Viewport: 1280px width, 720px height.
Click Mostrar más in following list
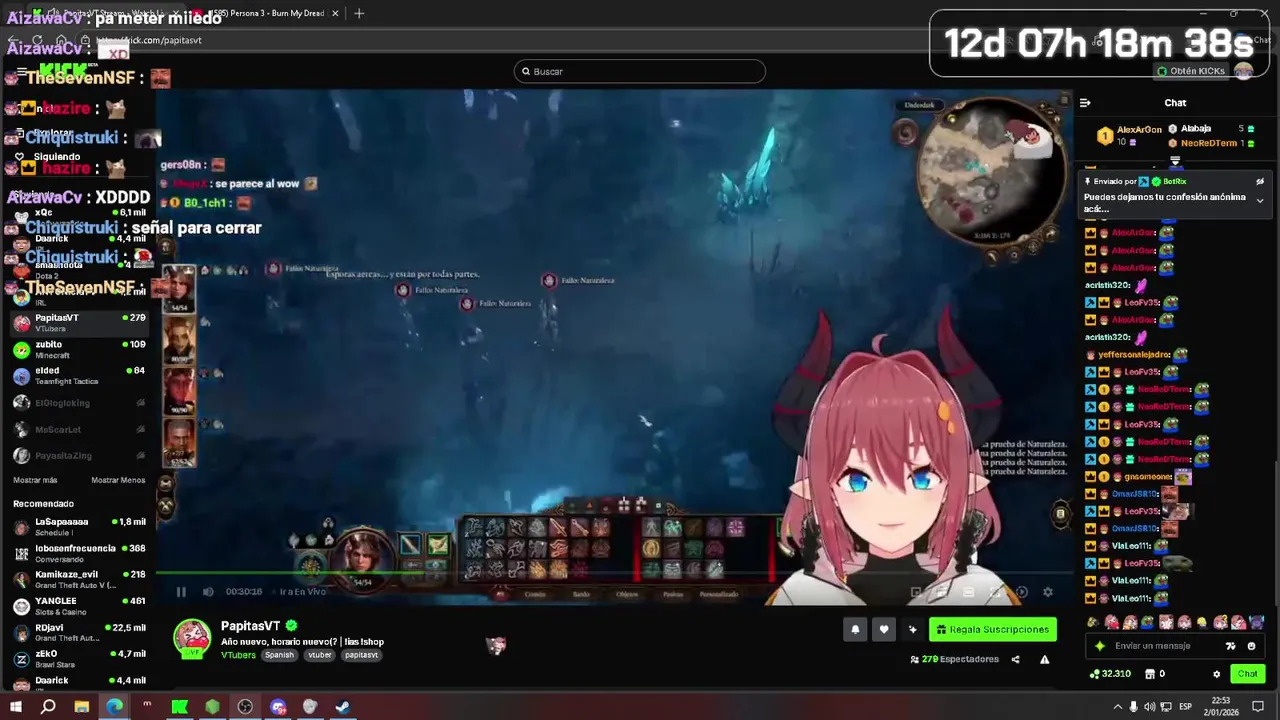coord(35,480)
